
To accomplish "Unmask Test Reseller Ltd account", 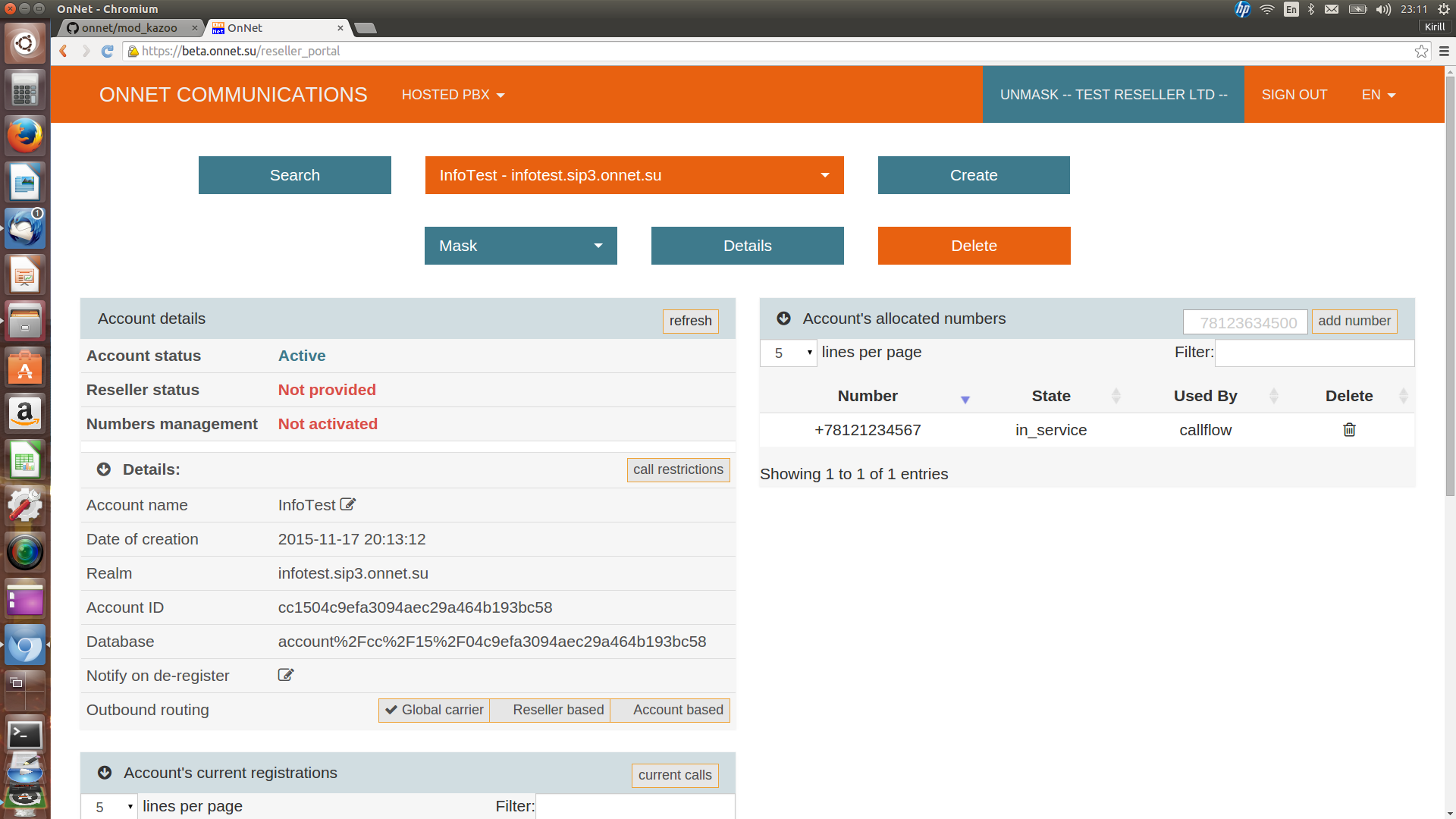I will pyautogui.click(x=1113, y=95).
